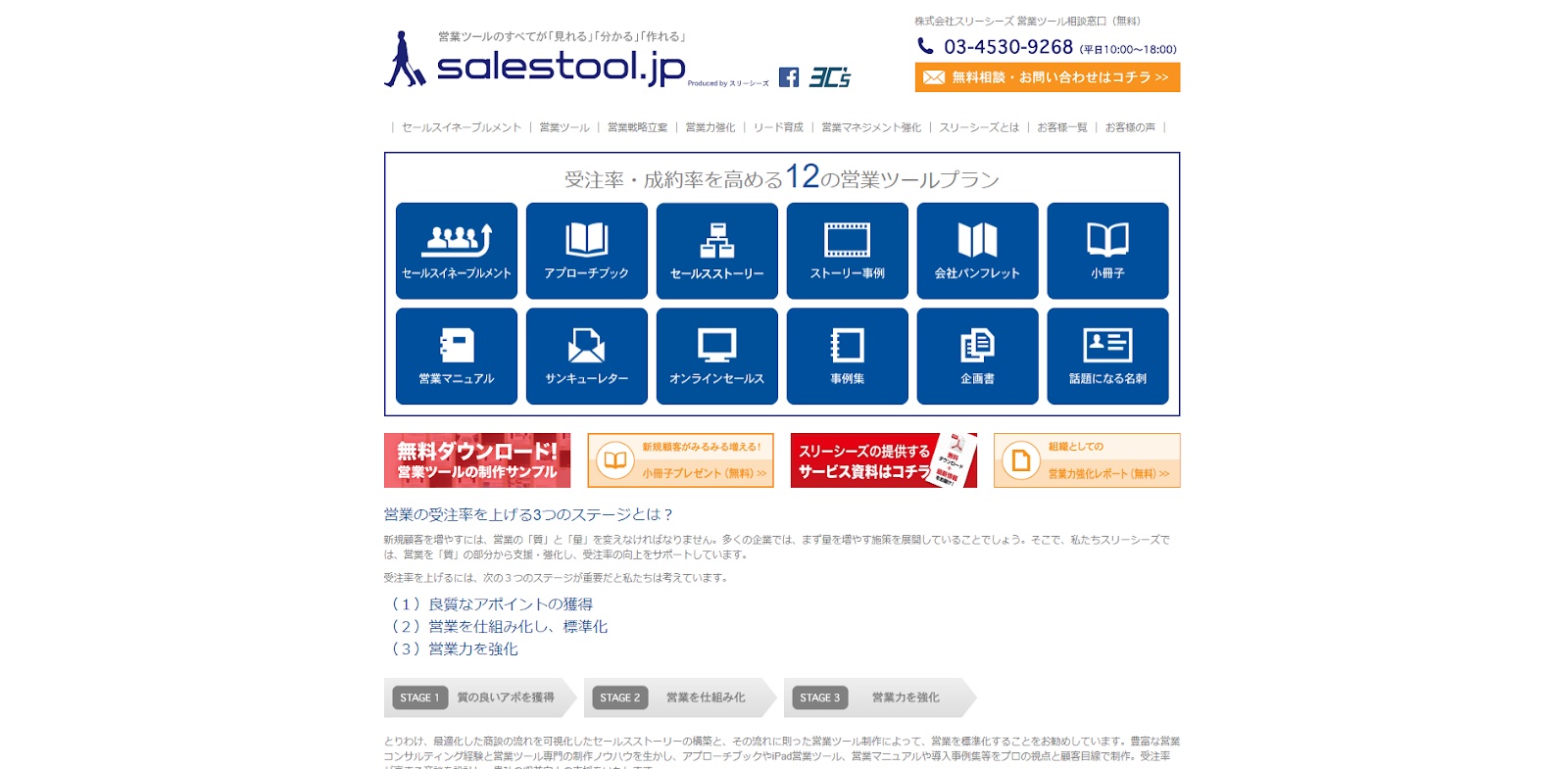The image size is (1568, 769).
Task: Open お客様一覧 in the navigation menu
Action: [x=1062, y=127]
